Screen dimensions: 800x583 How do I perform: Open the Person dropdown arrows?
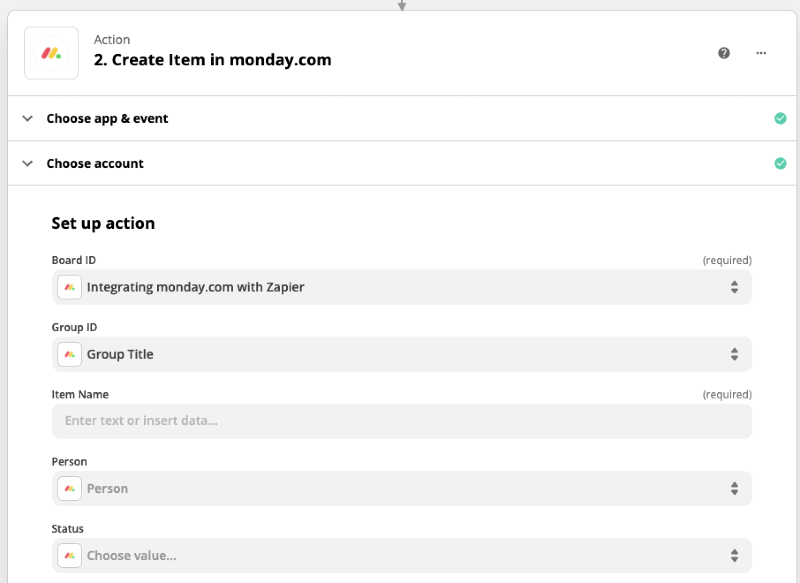(734, 489)
